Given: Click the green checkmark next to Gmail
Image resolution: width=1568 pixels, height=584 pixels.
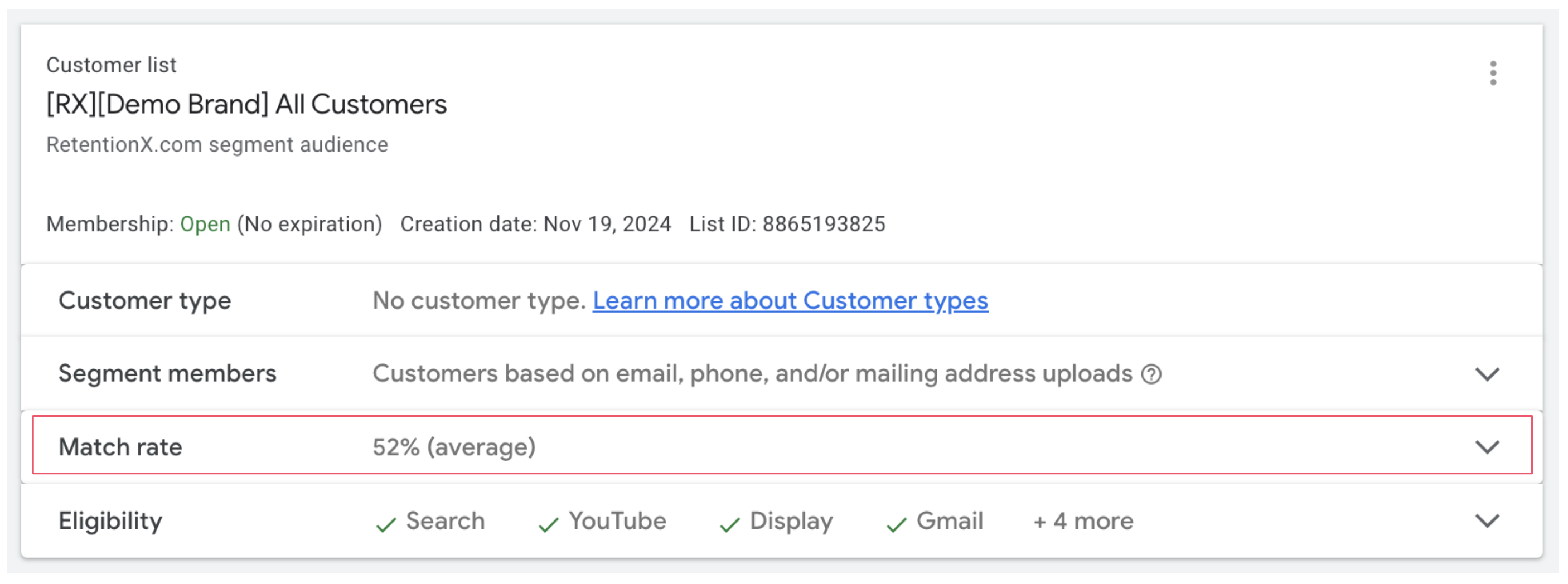Looking at the screenshot, I should click(x=896, y=524).
